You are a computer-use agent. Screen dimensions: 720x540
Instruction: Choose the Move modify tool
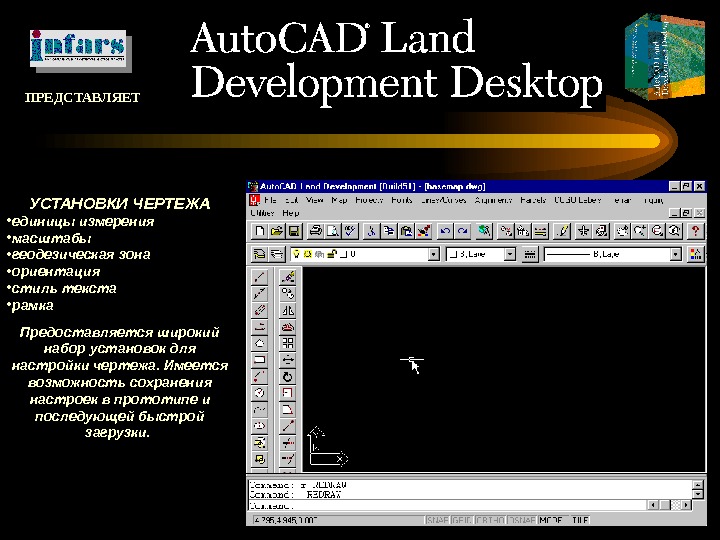coord(288,360)
